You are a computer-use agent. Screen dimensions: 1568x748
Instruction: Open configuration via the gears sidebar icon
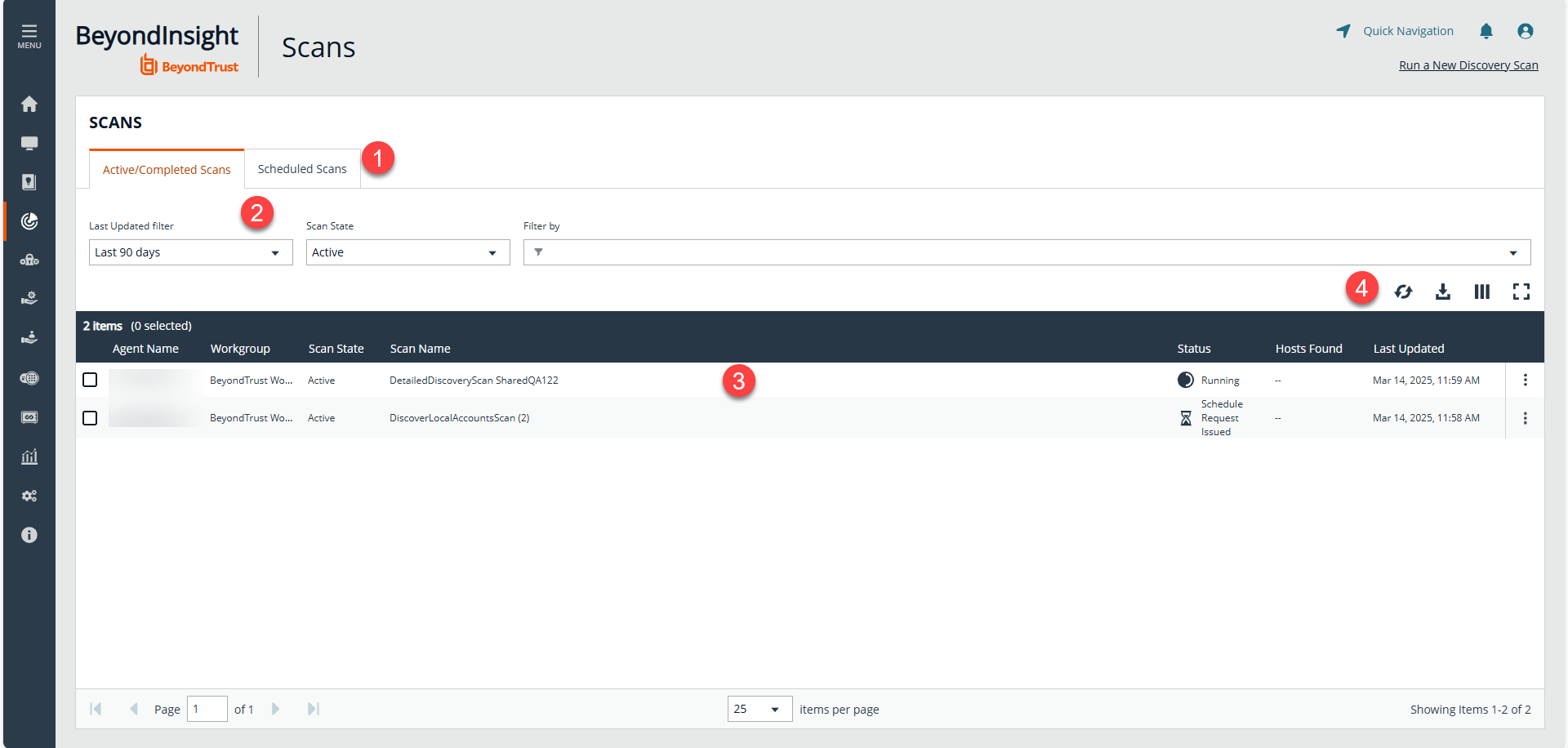pos(29,496)
